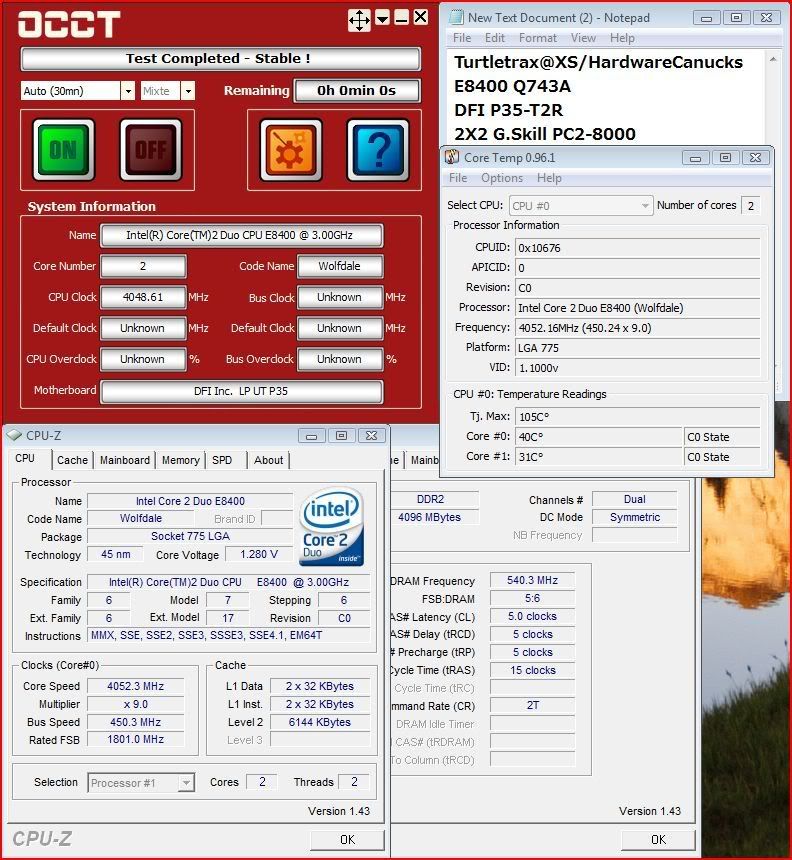Open Core Temp Help menu
Screen dimensions: 792x860
pyautogui.click(x=549, y=178)
